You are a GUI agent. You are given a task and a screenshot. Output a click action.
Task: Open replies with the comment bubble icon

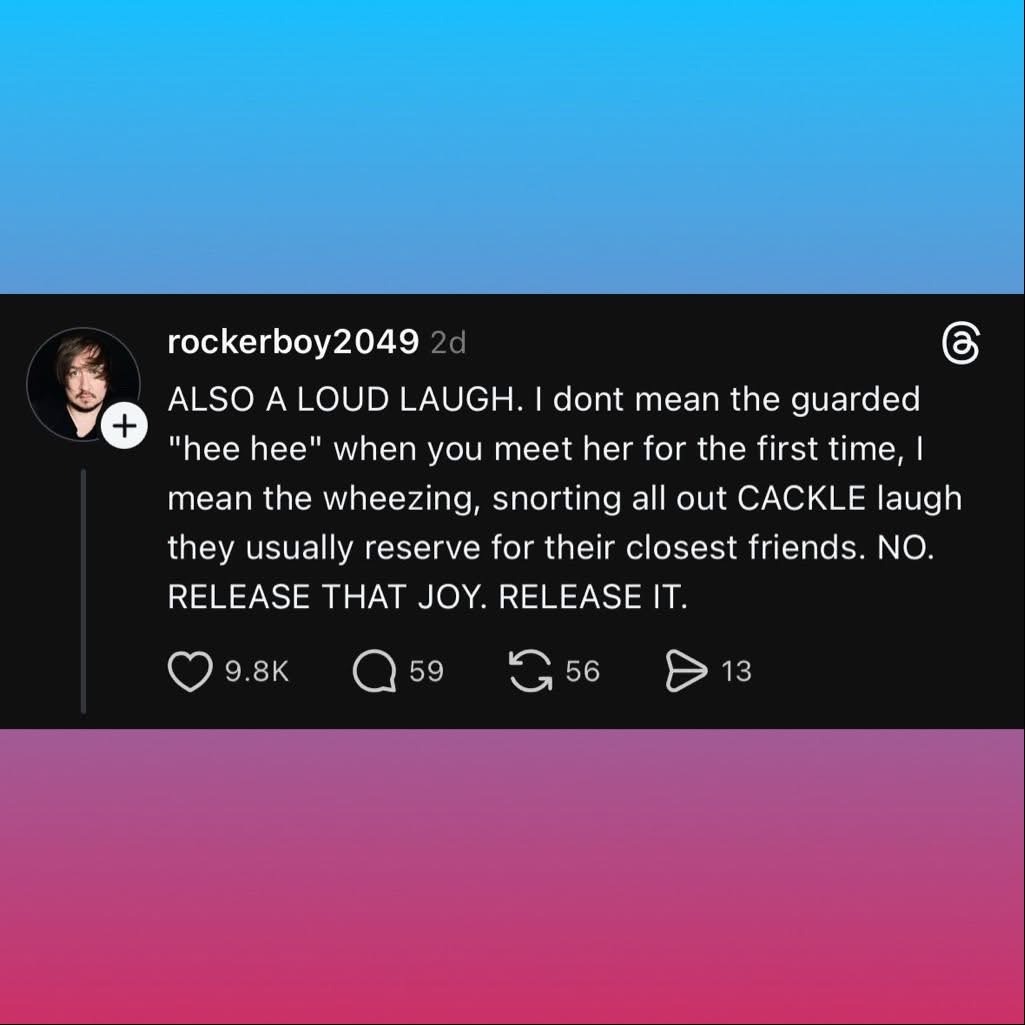point(373,671)
